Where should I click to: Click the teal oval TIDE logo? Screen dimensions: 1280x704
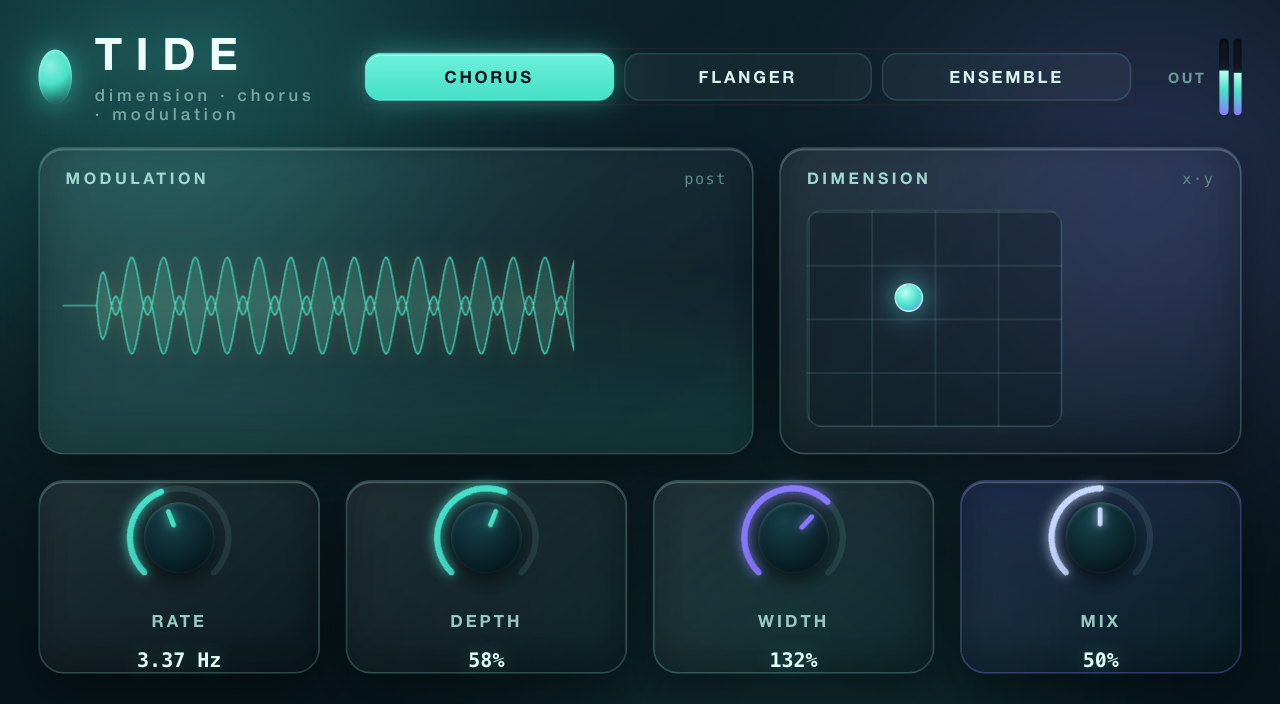click(x=55, y=77)
